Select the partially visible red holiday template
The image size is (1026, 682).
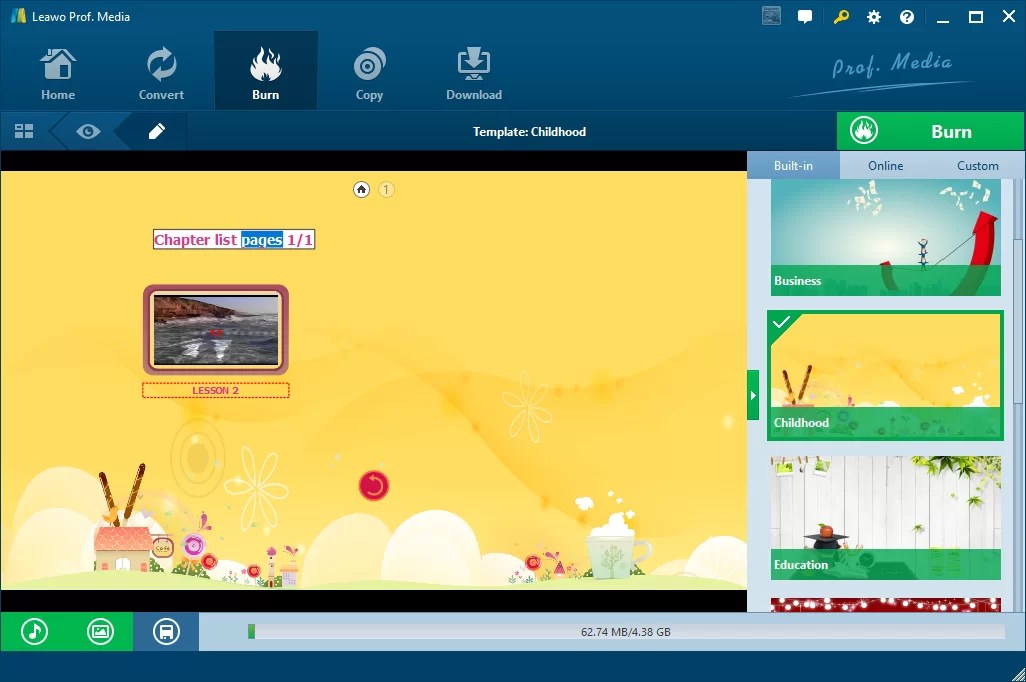tap(885, 605)
